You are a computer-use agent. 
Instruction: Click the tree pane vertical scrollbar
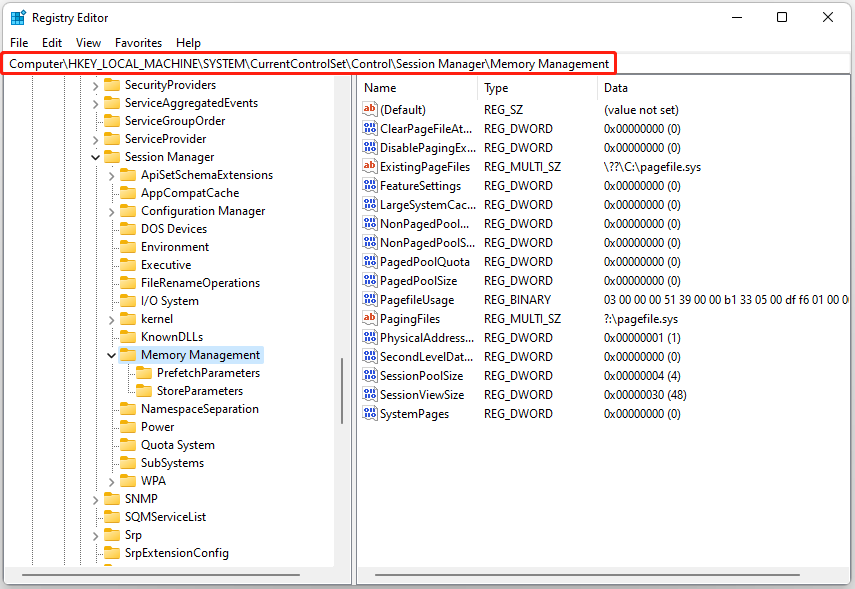point(342,390)
